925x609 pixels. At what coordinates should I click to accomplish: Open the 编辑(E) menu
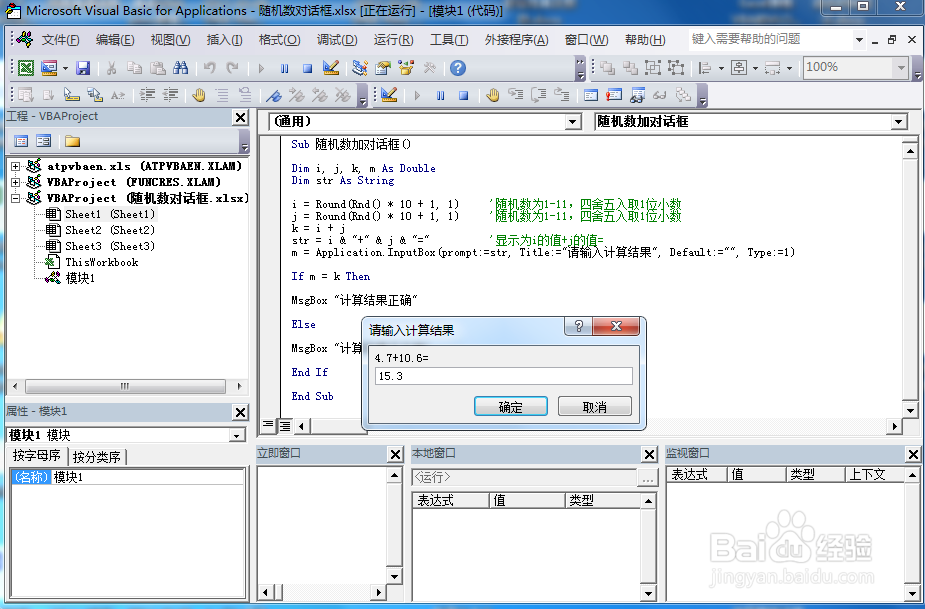coord(114,40)
